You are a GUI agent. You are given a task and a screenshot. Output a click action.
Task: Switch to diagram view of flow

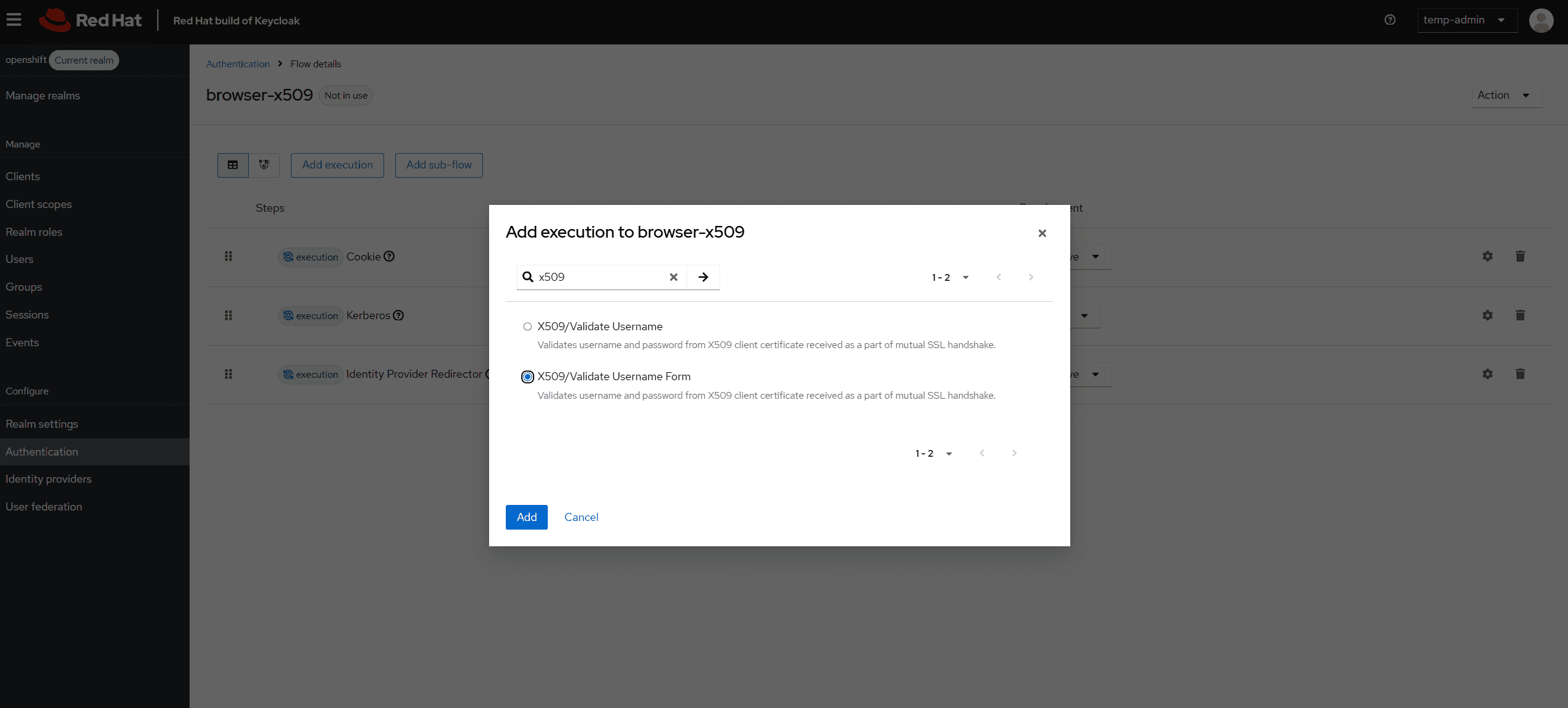tap(264, 165)
